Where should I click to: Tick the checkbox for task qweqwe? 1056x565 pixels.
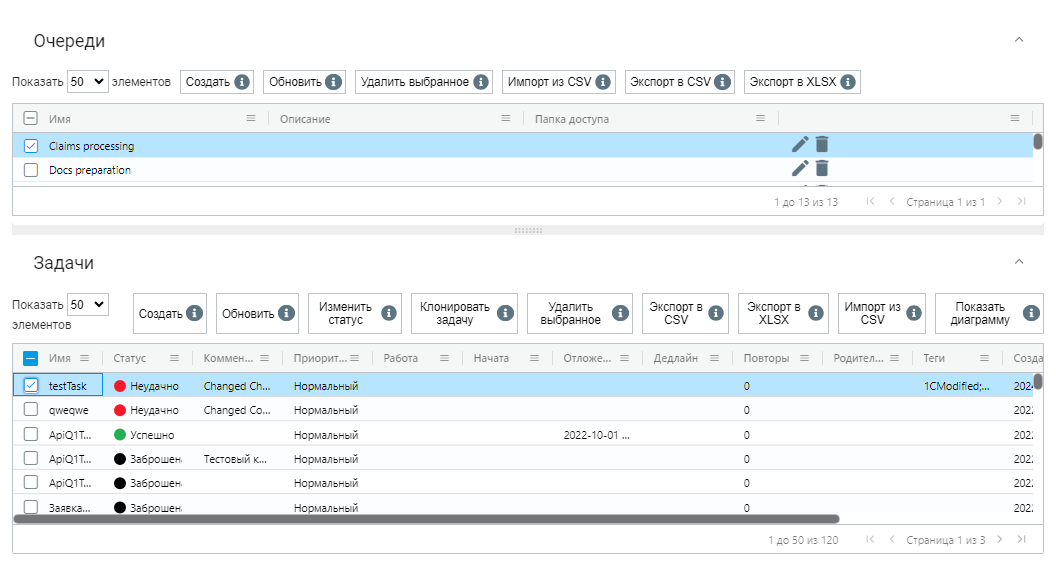30,409
